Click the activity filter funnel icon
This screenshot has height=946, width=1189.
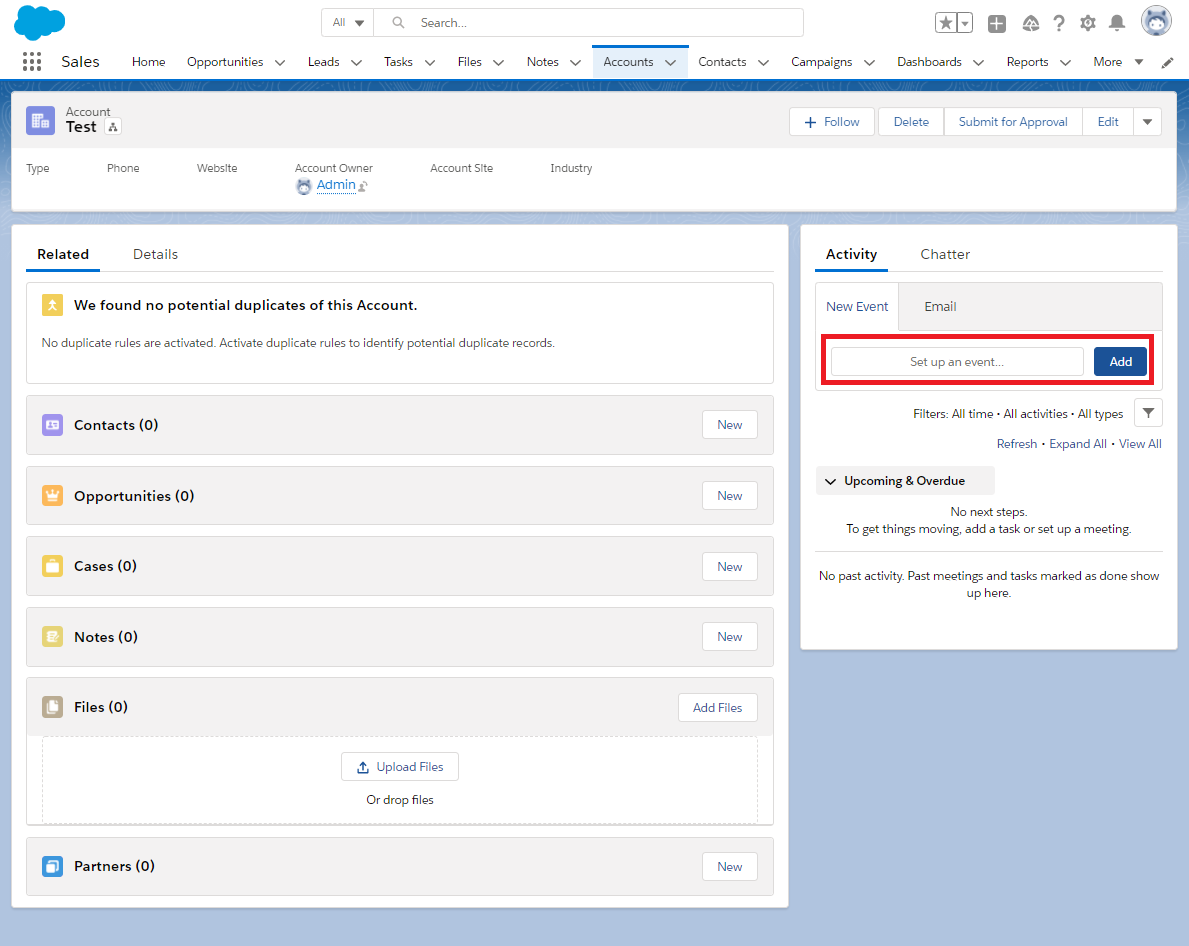point(1148,413)
